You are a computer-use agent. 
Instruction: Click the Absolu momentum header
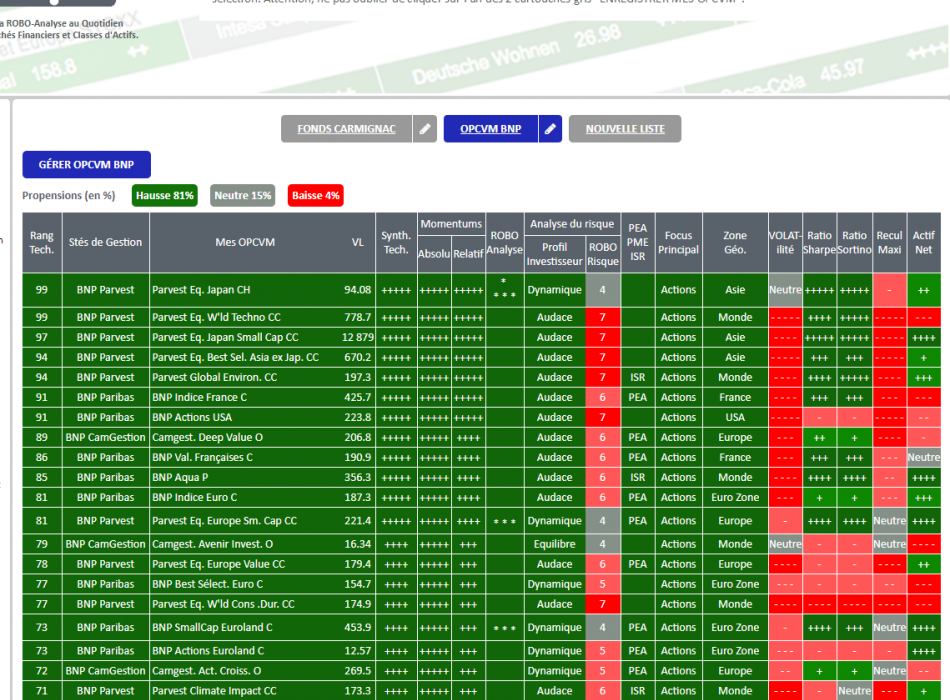(x=434, y=254)
